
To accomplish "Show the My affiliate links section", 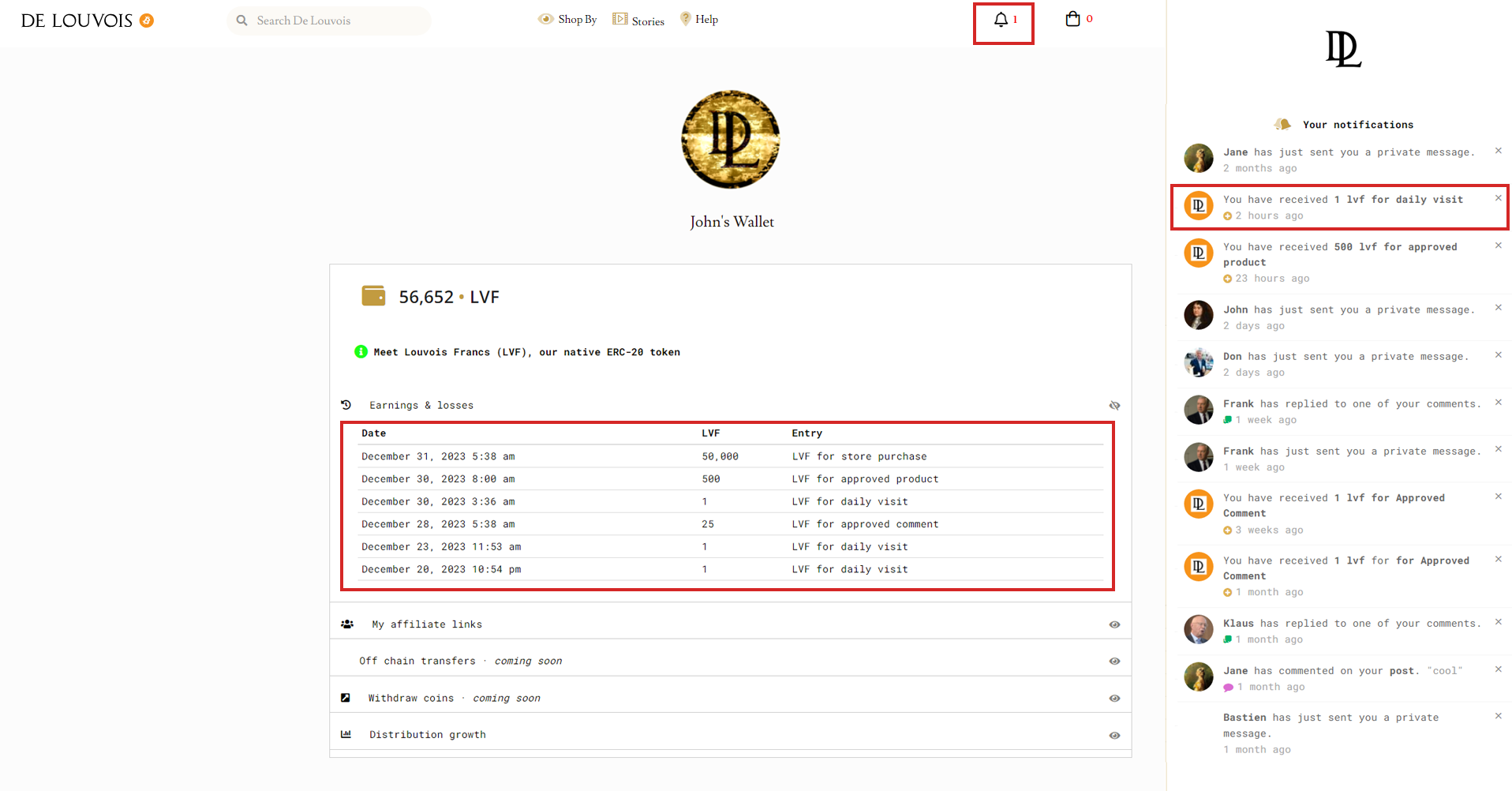I will point(1114,624).
